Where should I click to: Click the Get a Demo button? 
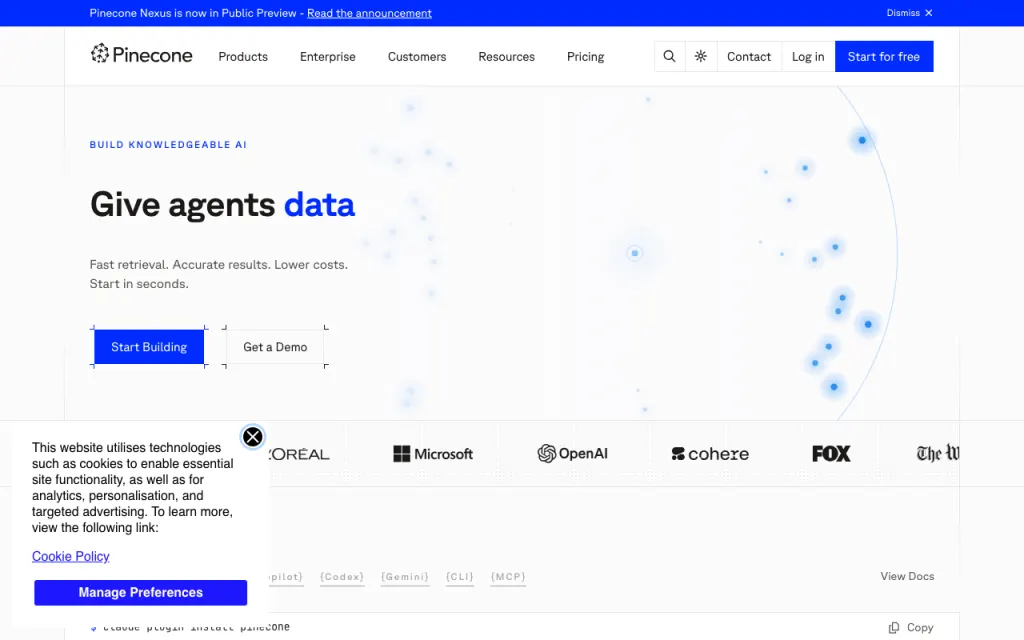275,347
